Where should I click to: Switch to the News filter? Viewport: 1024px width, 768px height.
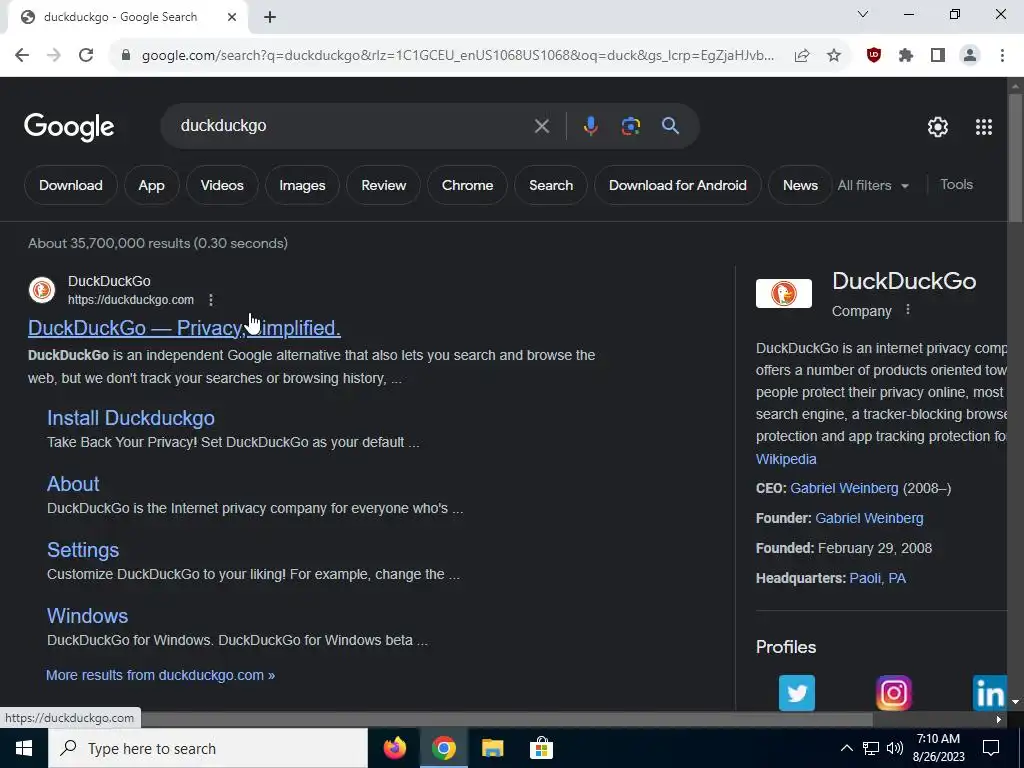800,185
